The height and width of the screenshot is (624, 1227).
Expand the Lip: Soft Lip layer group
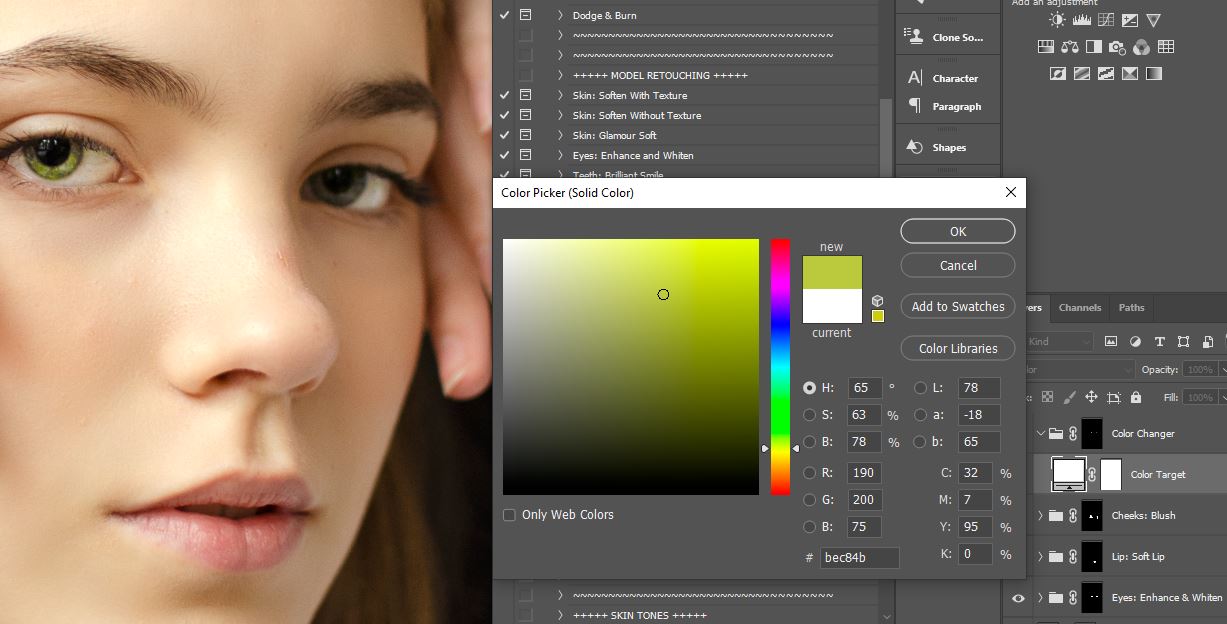coord(1041,557)
